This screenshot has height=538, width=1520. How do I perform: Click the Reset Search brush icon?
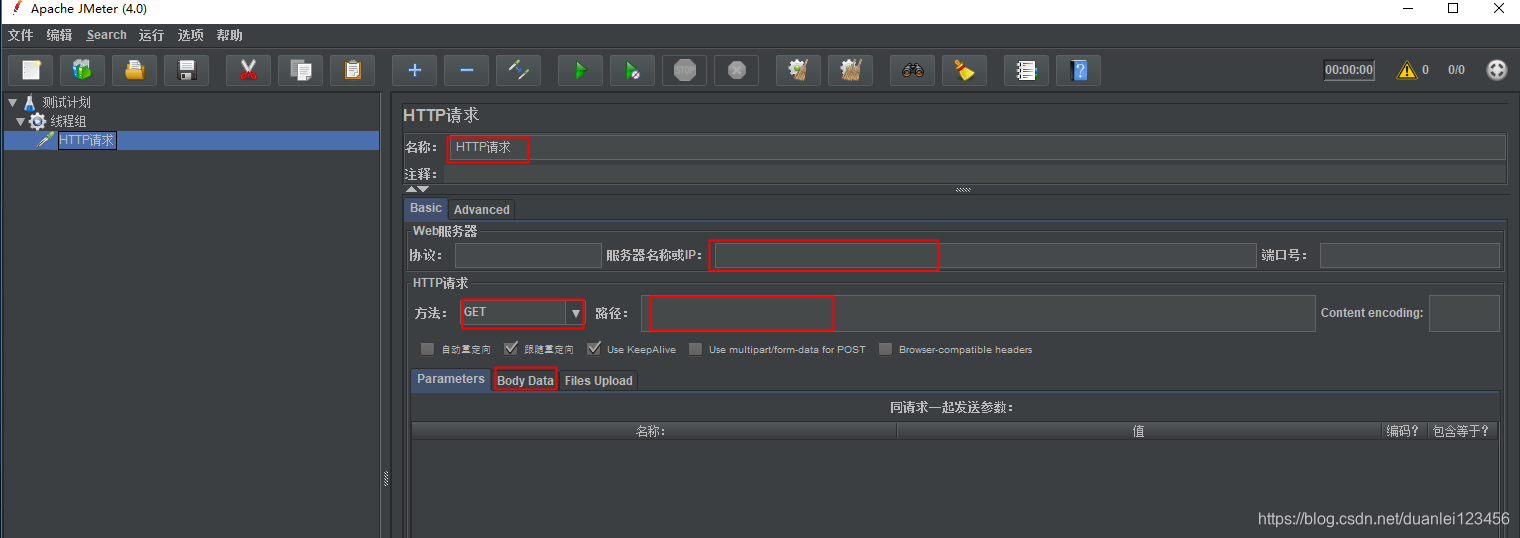[x=964, y=70]
